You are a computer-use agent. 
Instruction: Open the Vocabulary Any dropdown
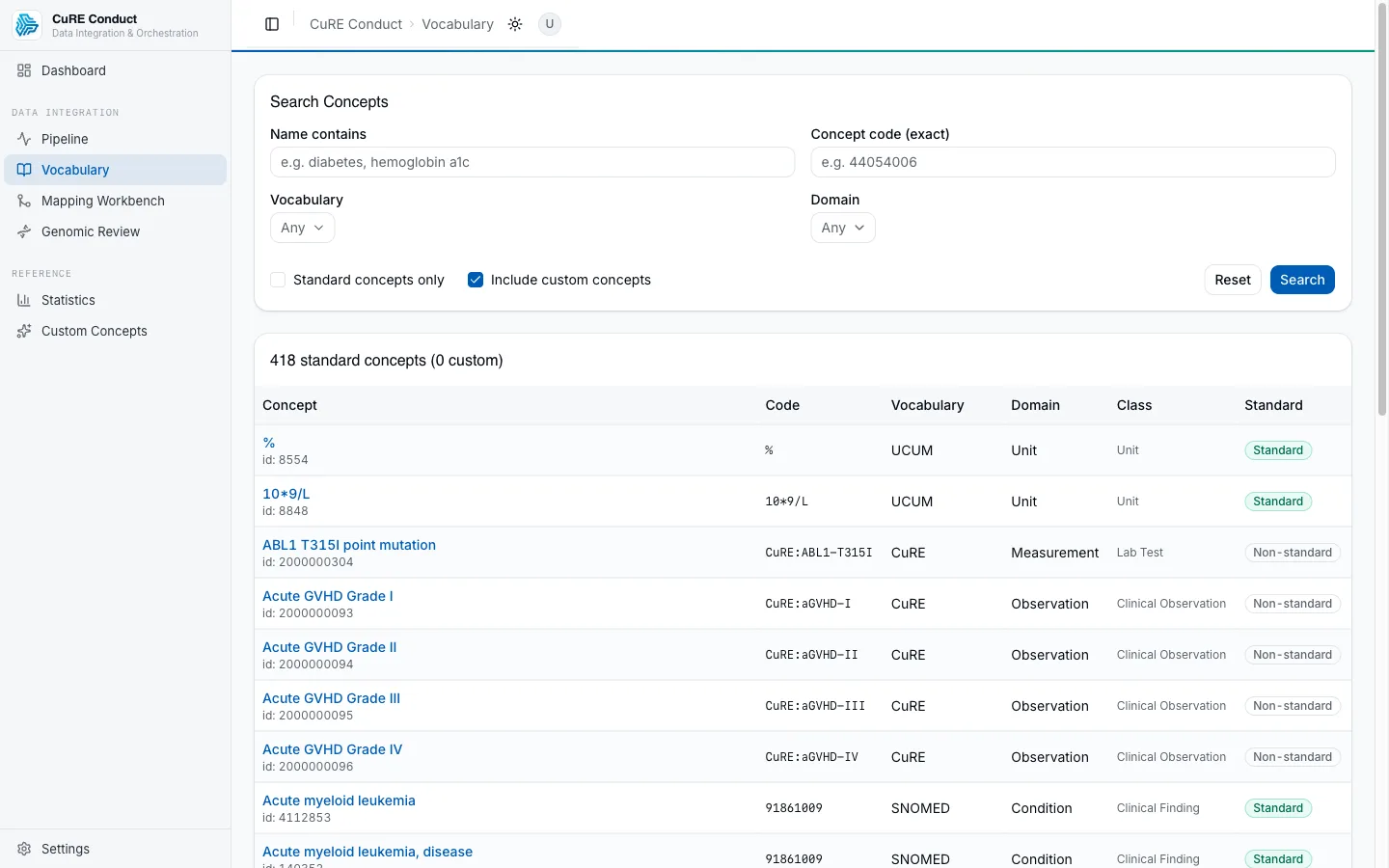tap(302, 228)
